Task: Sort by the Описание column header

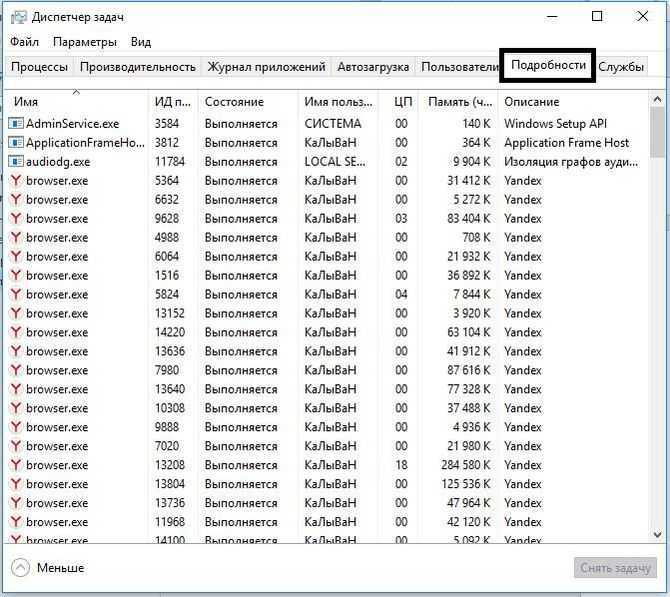Action: (573, 102)
